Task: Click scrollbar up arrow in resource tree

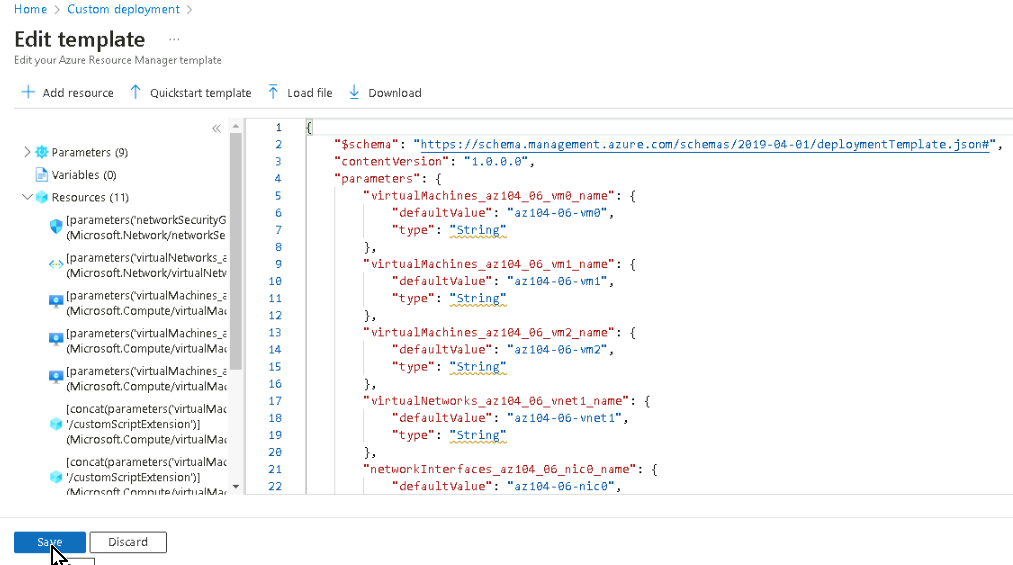Action: tap(236, 127)
